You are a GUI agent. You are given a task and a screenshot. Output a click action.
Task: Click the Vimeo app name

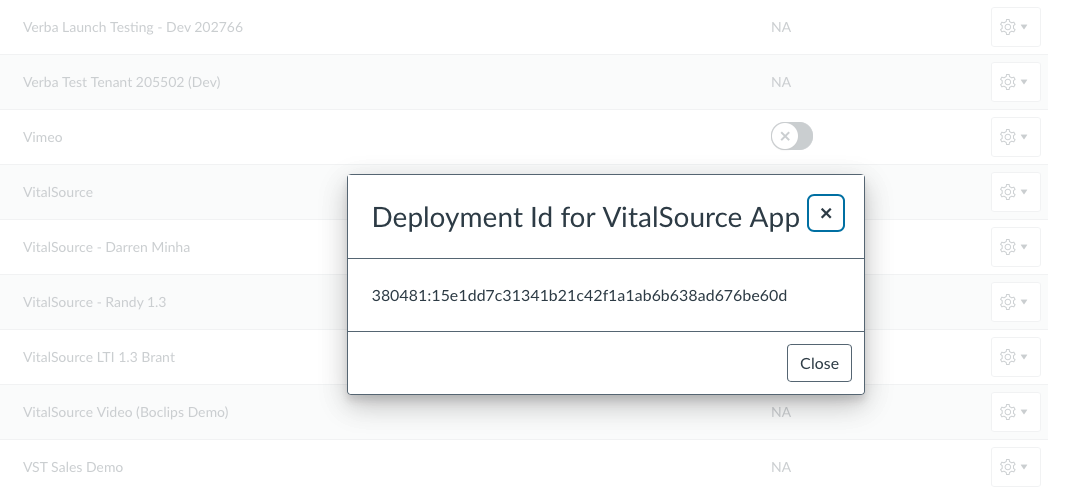(x=42, y=137)
